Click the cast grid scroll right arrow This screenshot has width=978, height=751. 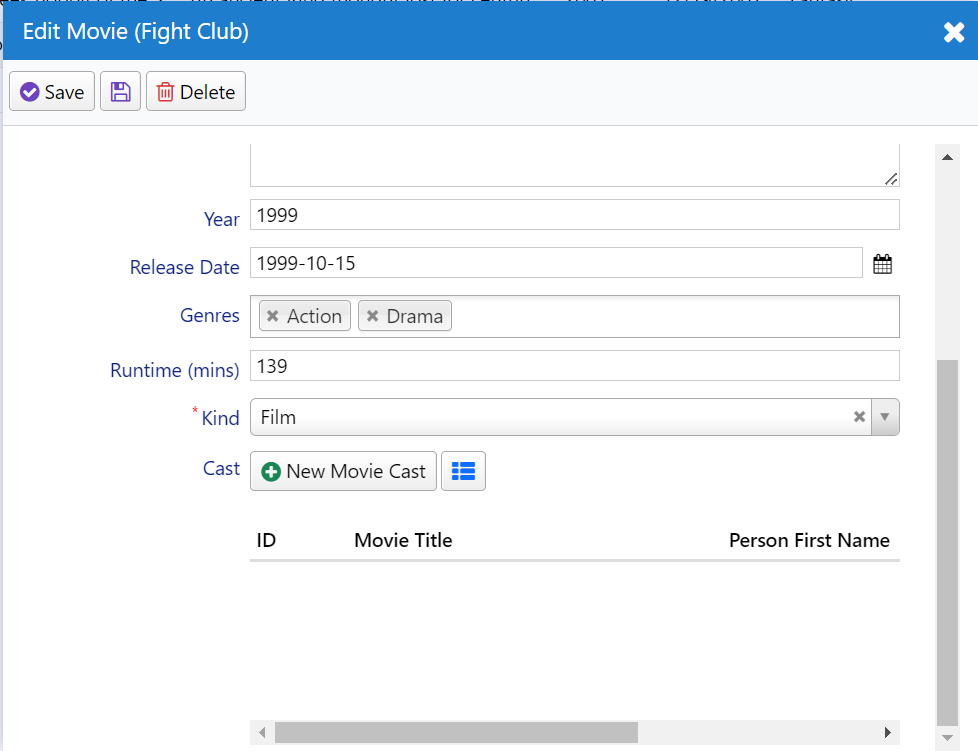coord(888,732)
